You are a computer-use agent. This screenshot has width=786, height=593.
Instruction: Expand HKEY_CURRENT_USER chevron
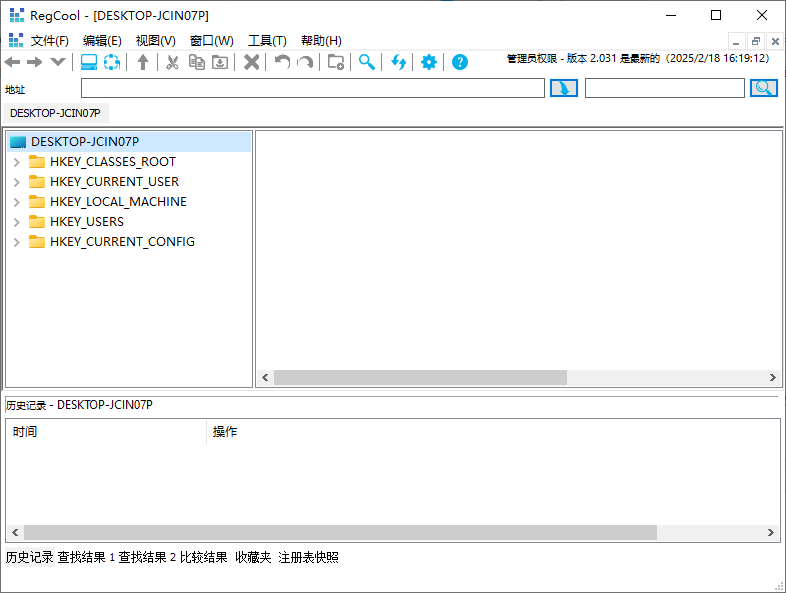[17, 182]
